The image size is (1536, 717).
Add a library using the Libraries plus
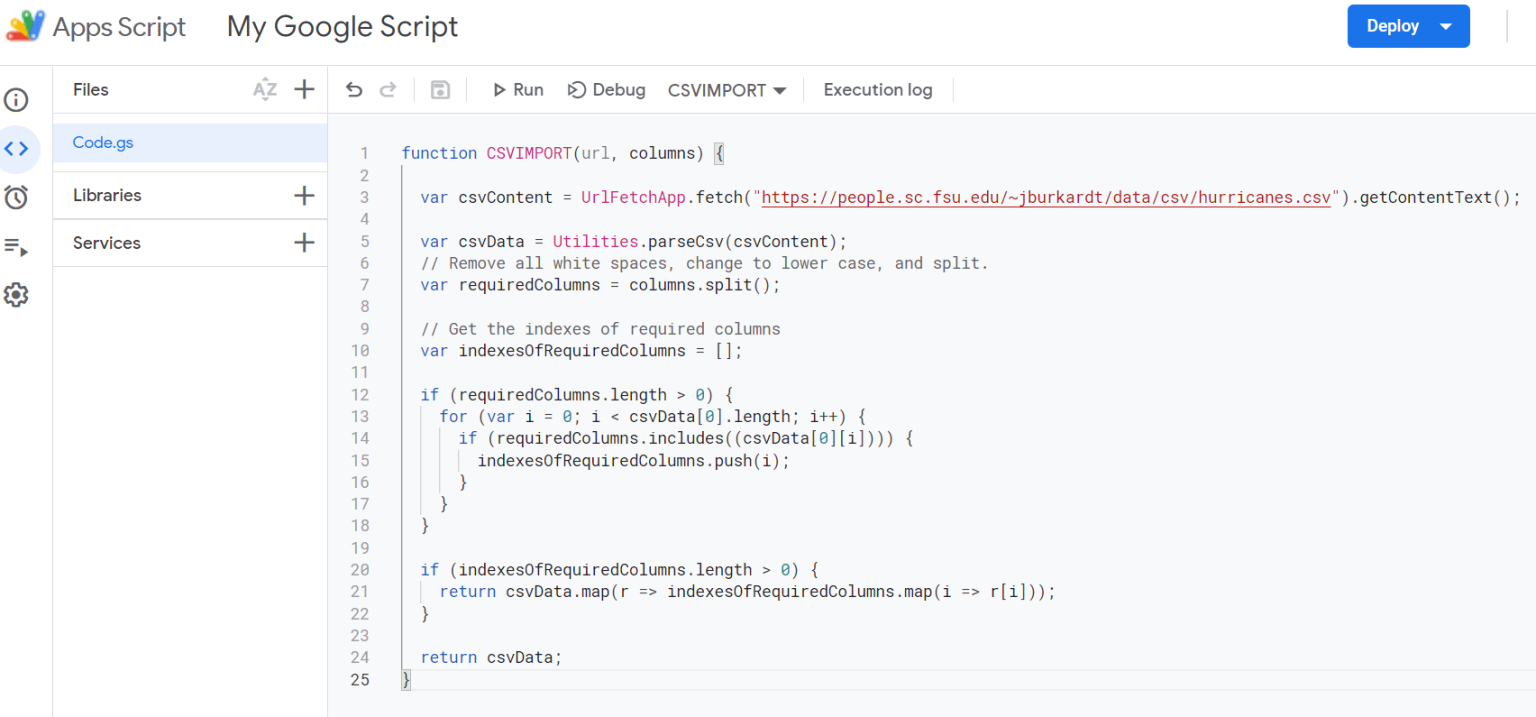[304, 195]
